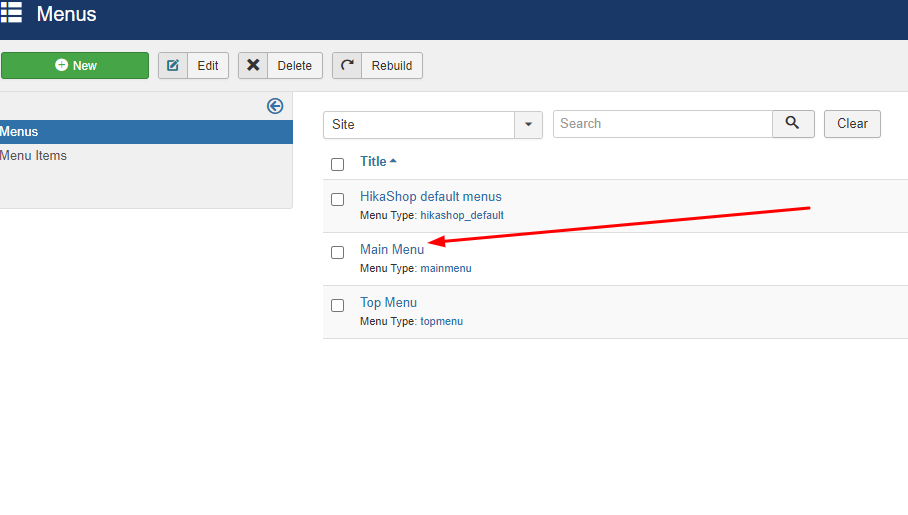908x515 pixels.
Task: Clear the search filter
Action: 852,123
